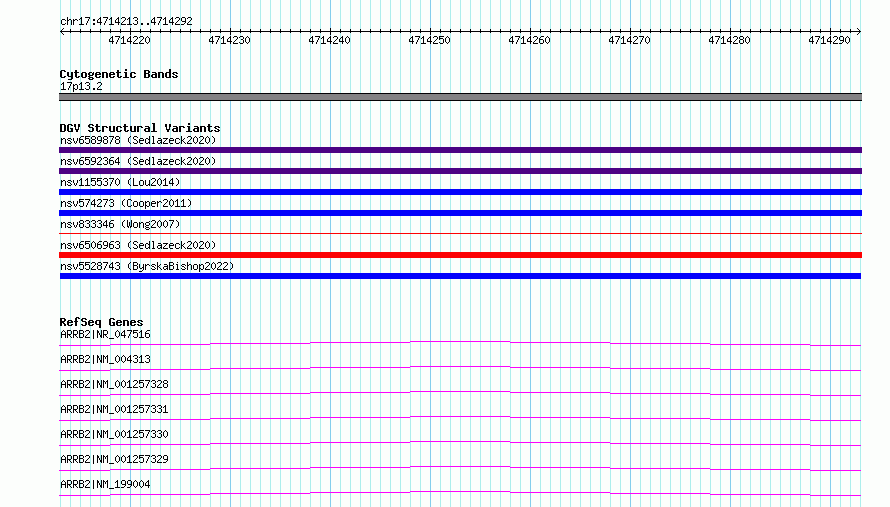Screen dimensions: 890x507
Task: Select transcript ARRB2|NR_047516 label
Action: 105,334
